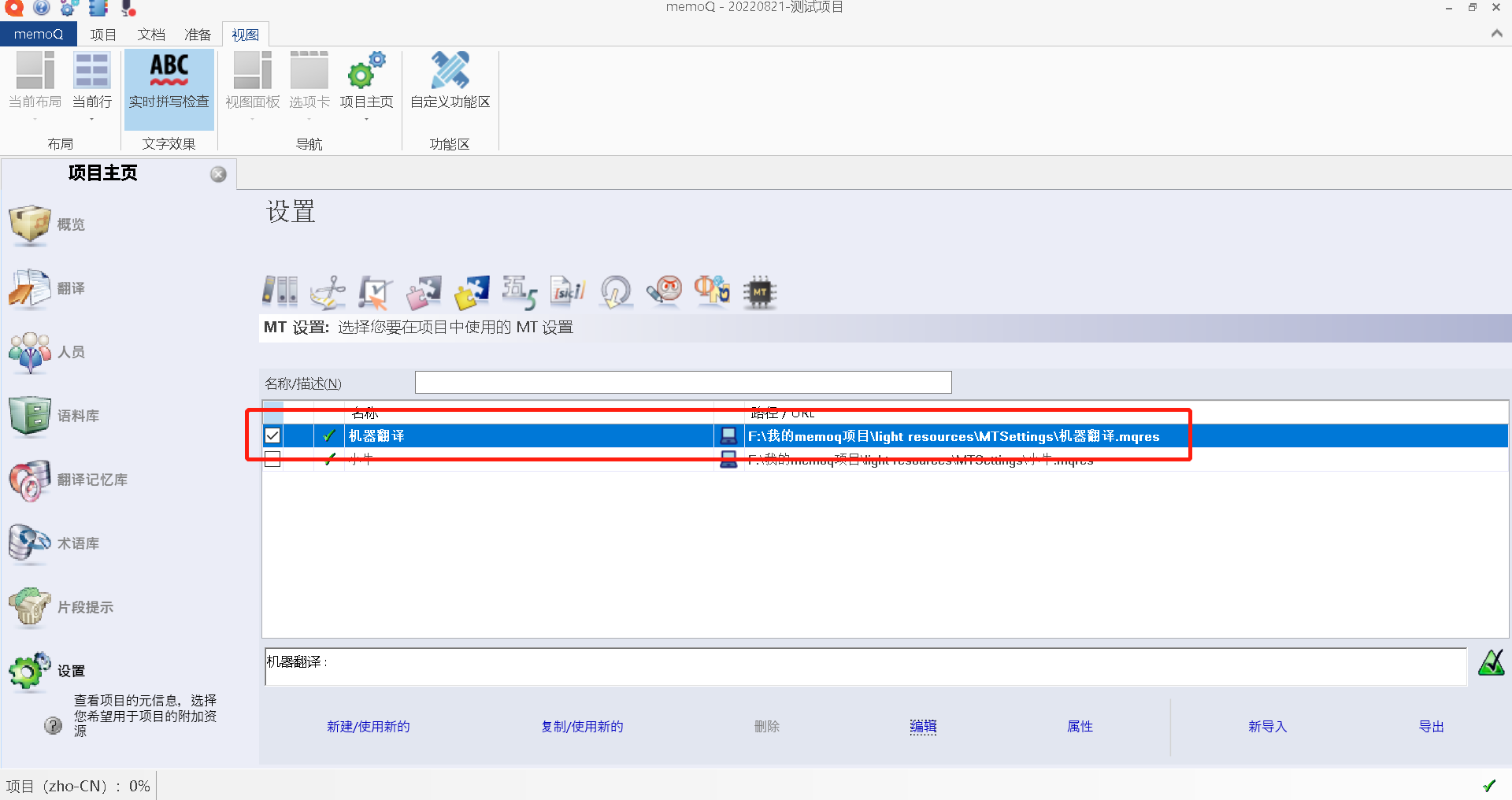Image resolution: width=1512 pixels, height=800 pixels.
Task: Click the notebook icon in the quick access bar
Action: click(x=98, y=8)
